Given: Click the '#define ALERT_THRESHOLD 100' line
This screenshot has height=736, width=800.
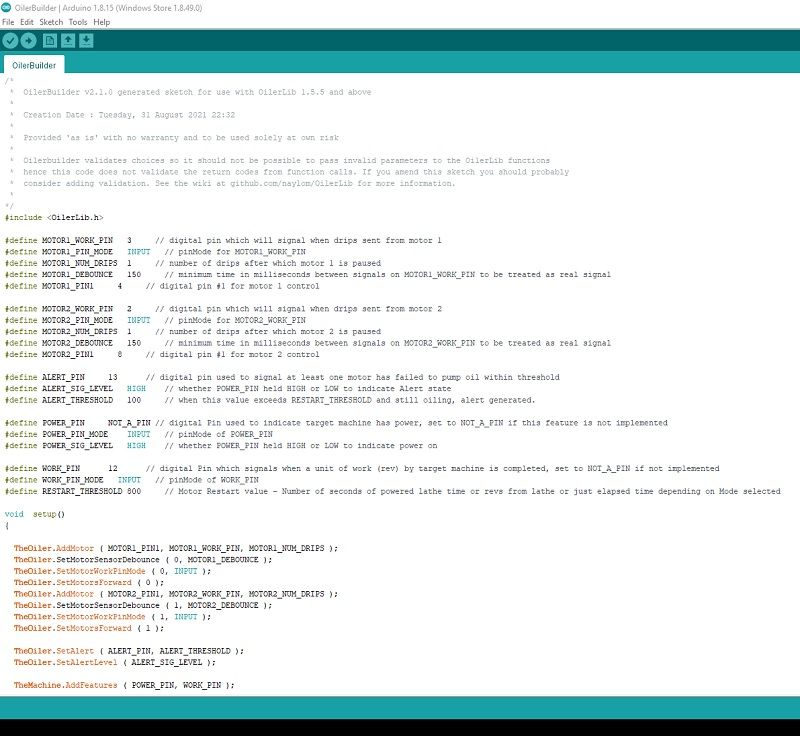Looking at the screenshot, I should point(270,400).
